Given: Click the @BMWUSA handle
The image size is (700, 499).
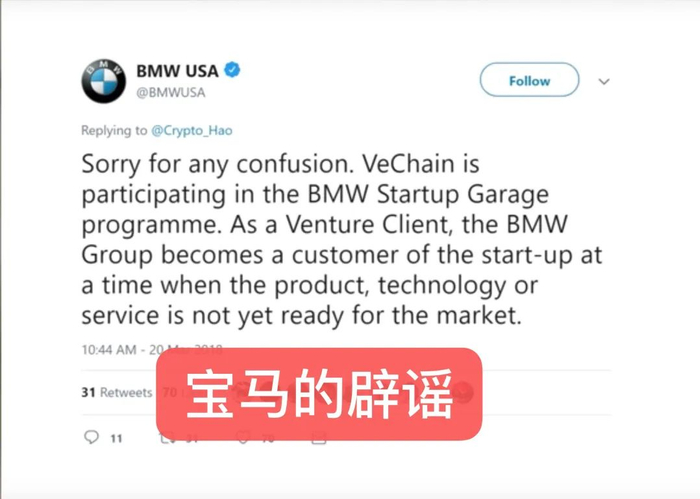Looking at the screenshot, I should coord(171,92).
